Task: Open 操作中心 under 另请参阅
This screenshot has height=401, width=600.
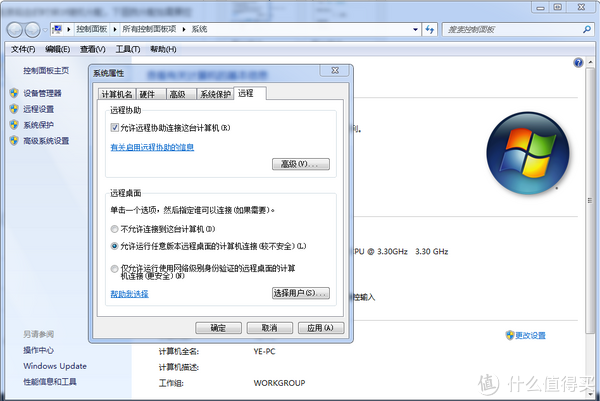Action: click(x=38, y=350)
